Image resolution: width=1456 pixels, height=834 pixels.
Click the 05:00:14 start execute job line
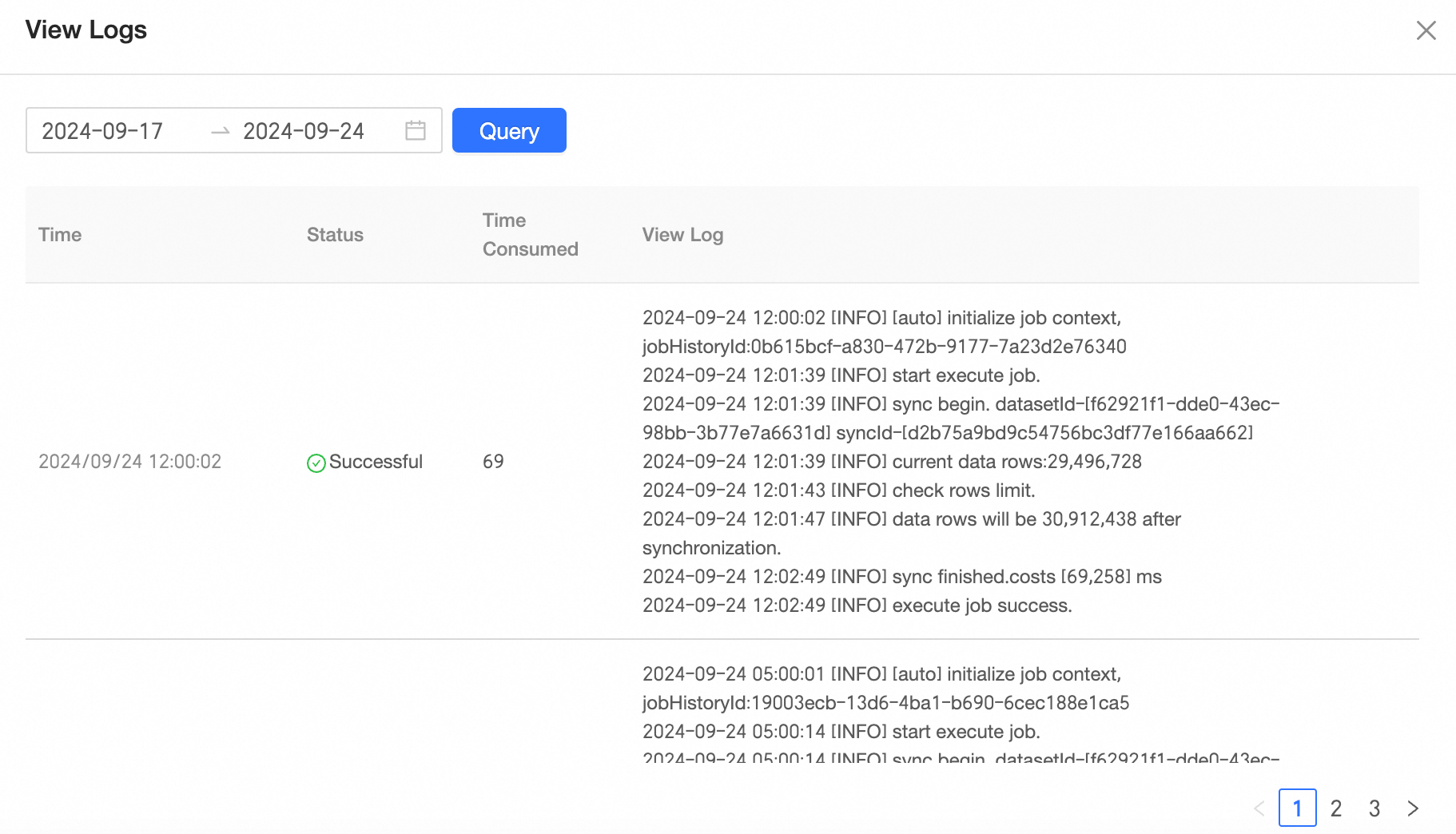841,732
